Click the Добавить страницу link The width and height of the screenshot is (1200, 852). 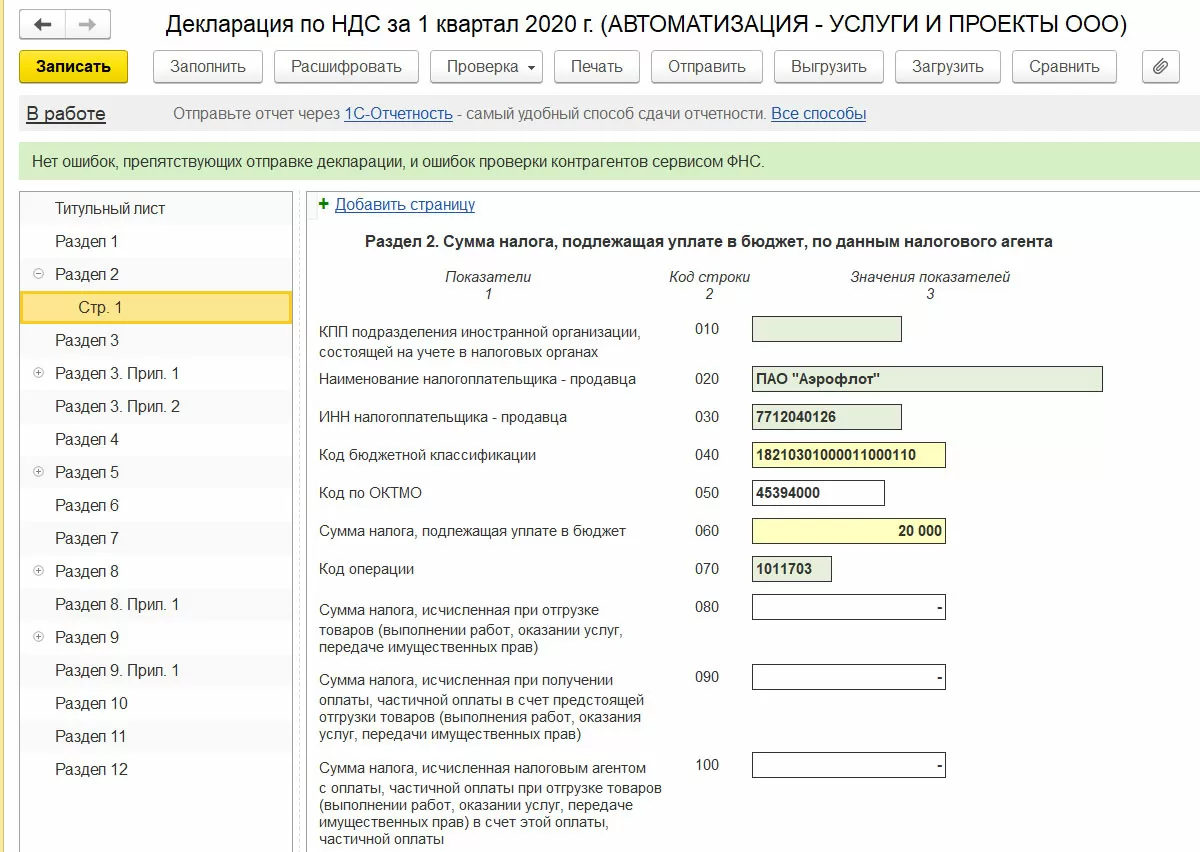pyautogui.click(x=405, y=205)
